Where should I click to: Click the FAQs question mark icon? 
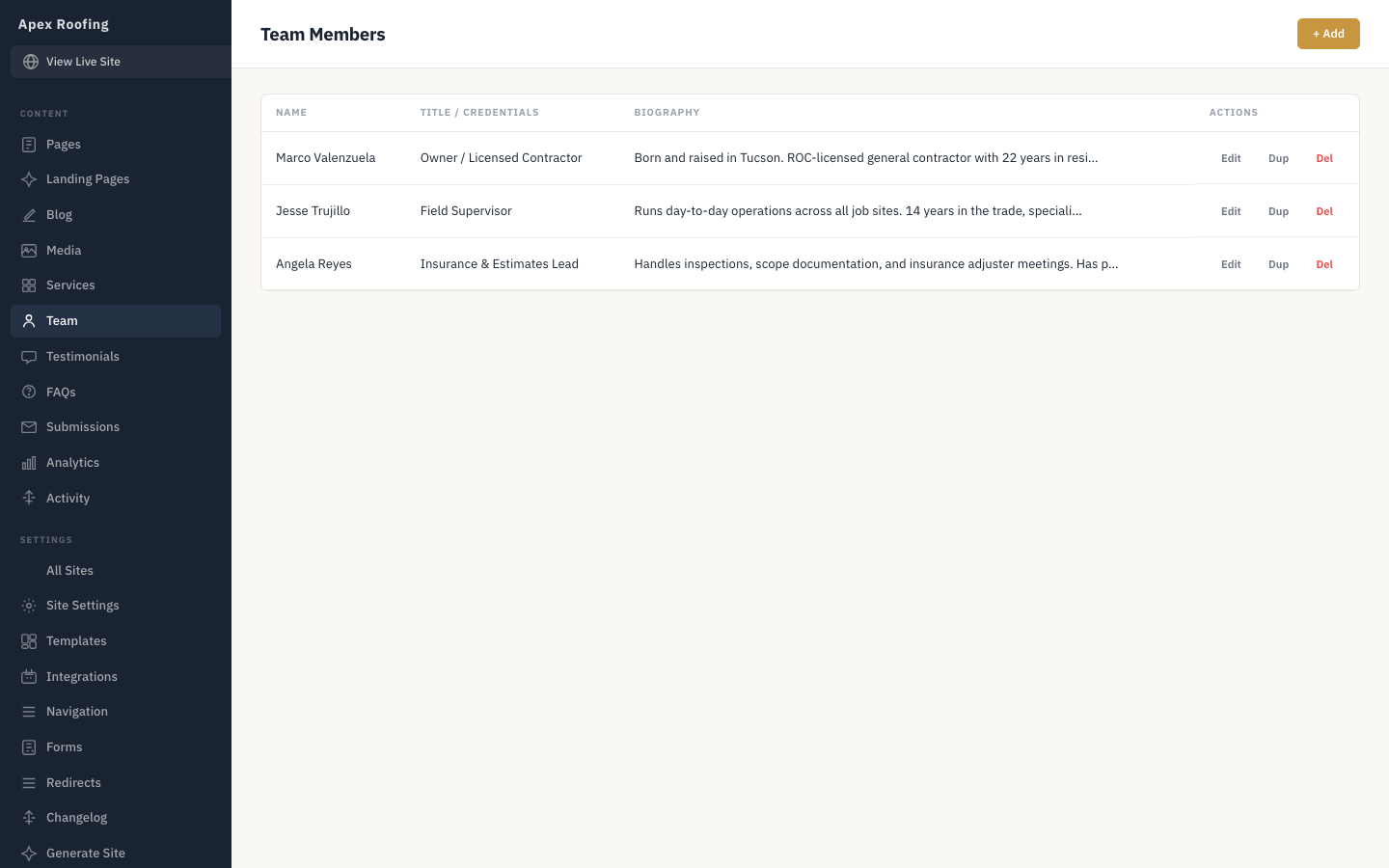click(x=29, y=393)
